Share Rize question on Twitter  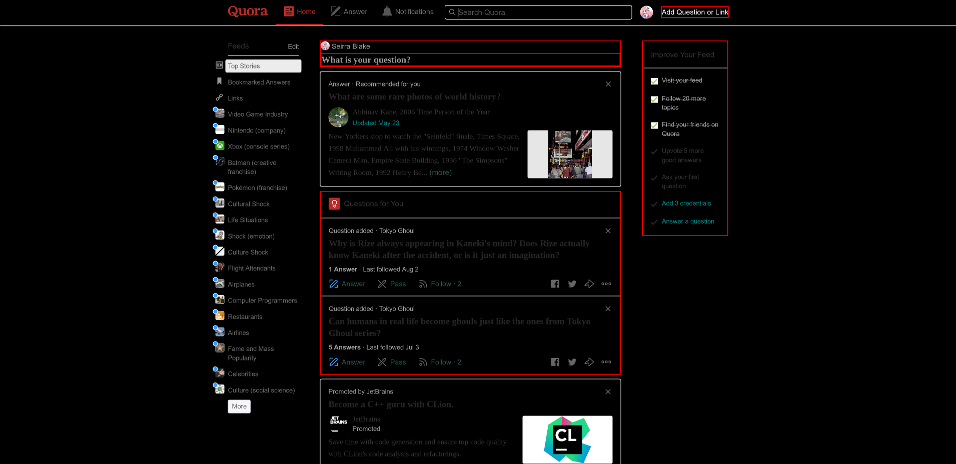click(x=572, y=284)
